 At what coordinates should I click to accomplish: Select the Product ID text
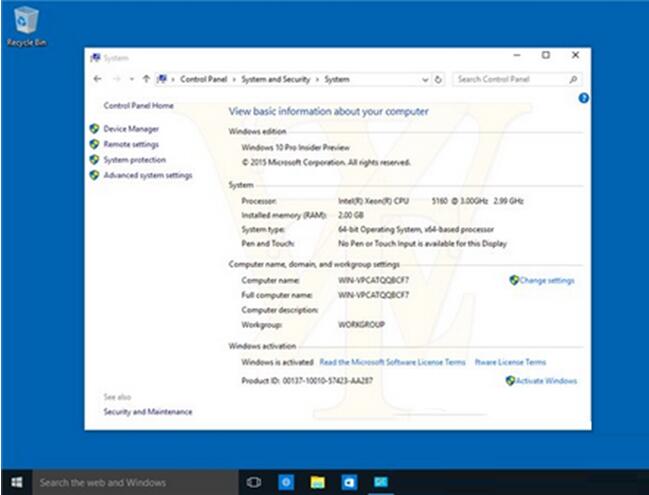[307, 381]
